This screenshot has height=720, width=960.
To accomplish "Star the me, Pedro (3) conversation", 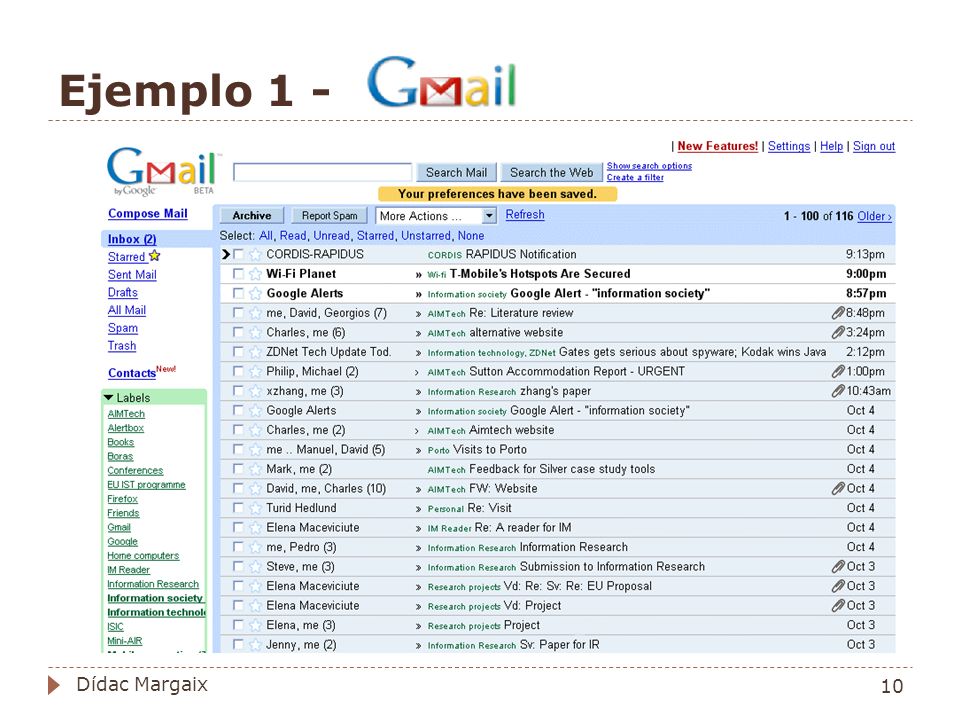I will pos(255,547).
